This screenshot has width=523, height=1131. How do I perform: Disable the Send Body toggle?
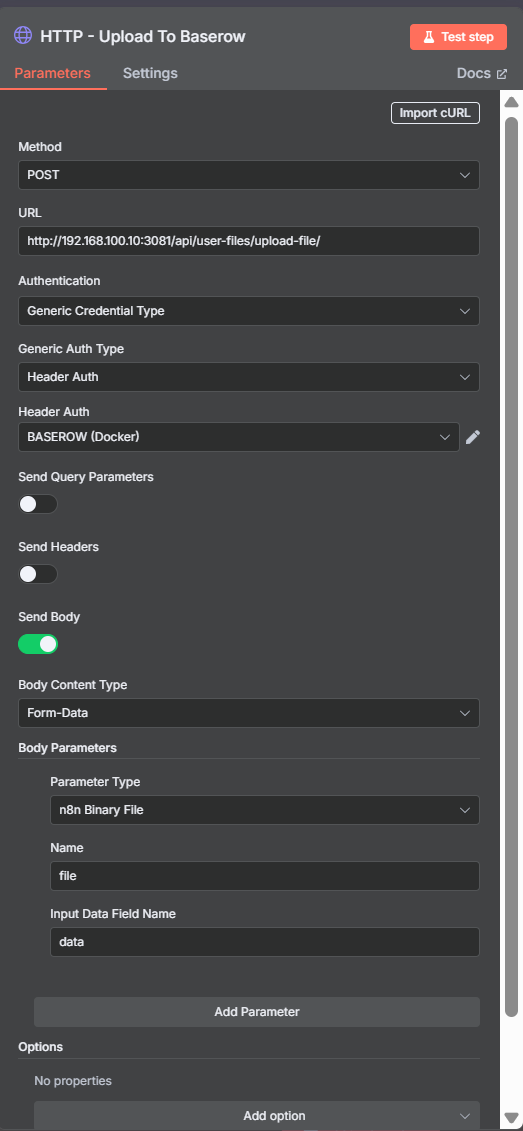38,644
